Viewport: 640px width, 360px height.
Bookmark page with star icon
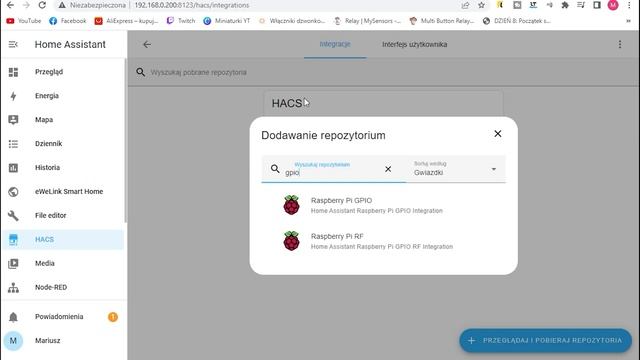coord(482,5)
